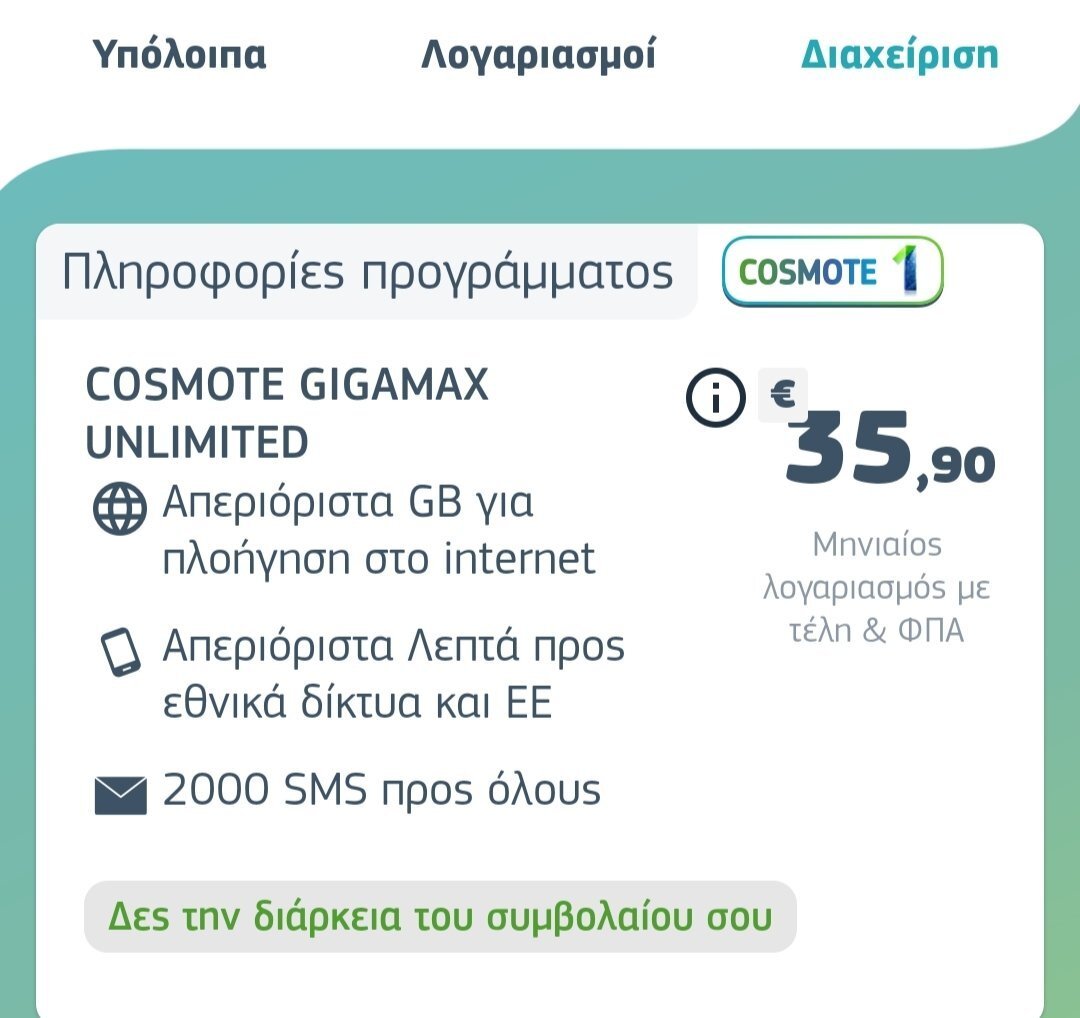Click the UNLIMITED word in plan title

[197, 442]
